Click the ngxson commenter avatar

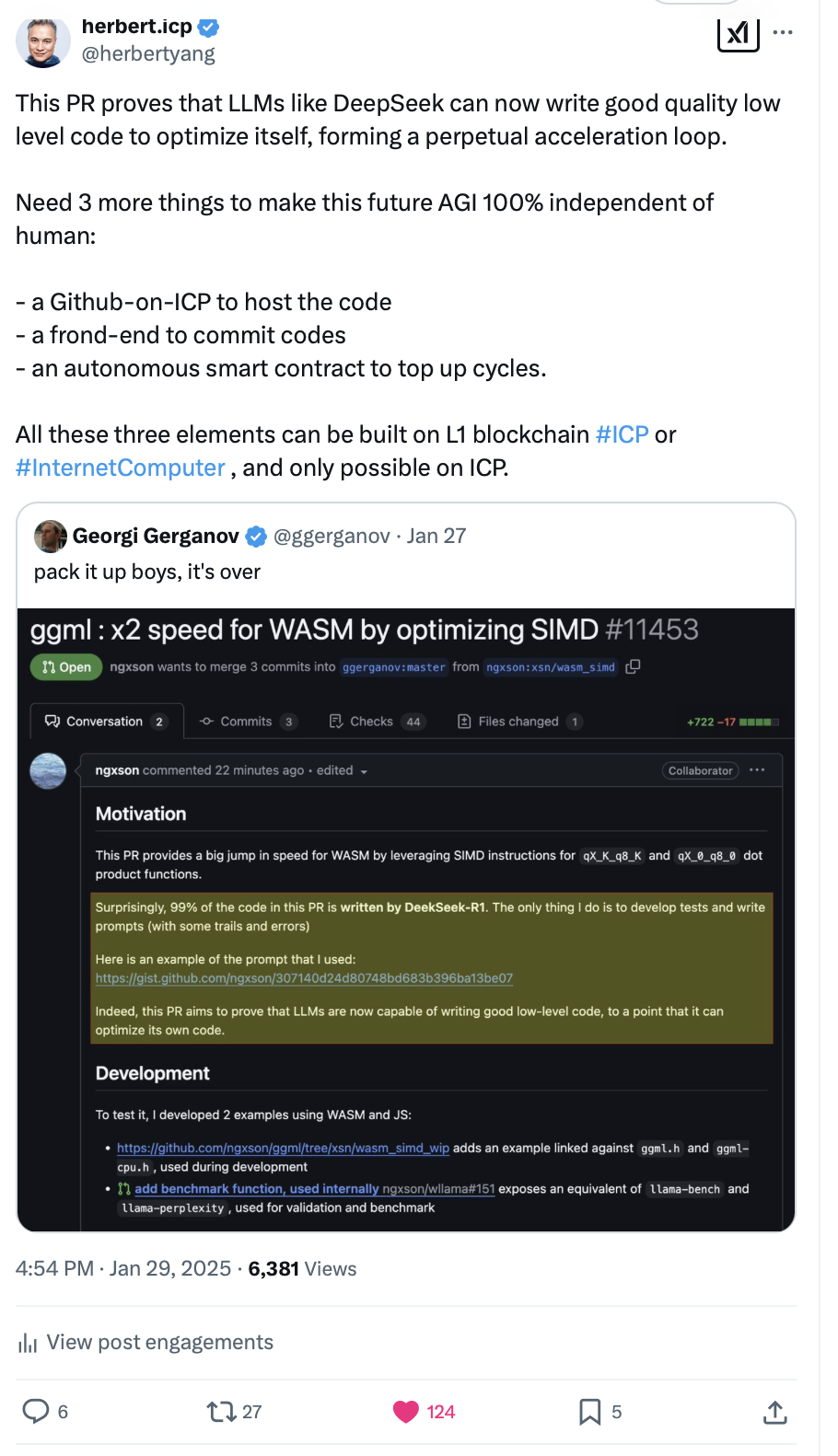[x=48, y=770]
